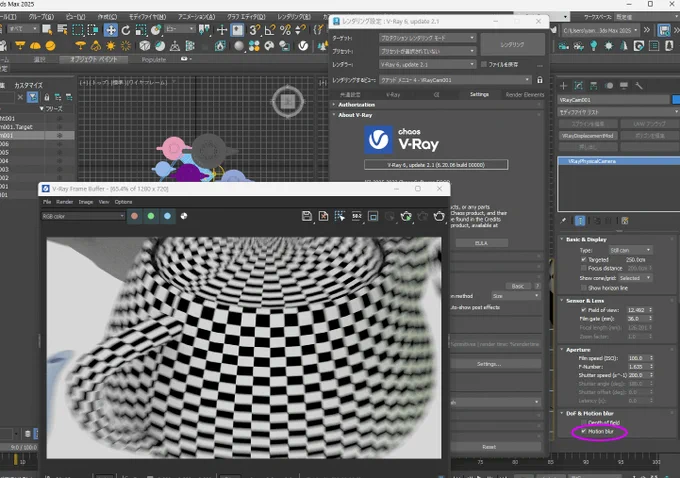680x478 pixels.
Task: Toggle the red channel in Frame Buffer
Action: point(134,216)
